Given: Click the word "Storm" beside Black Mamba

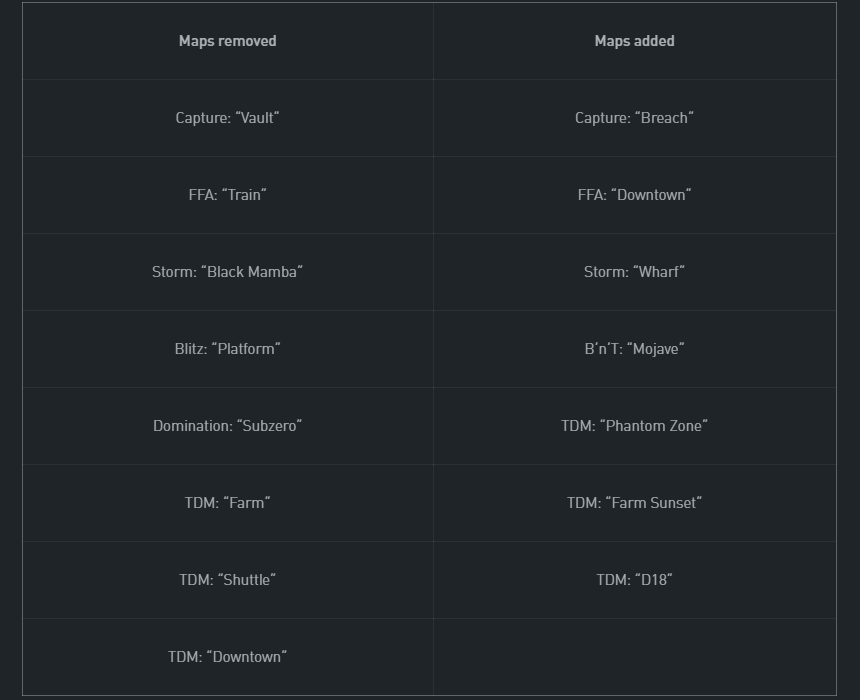Looking at the screenshot, I should (173, 272).
